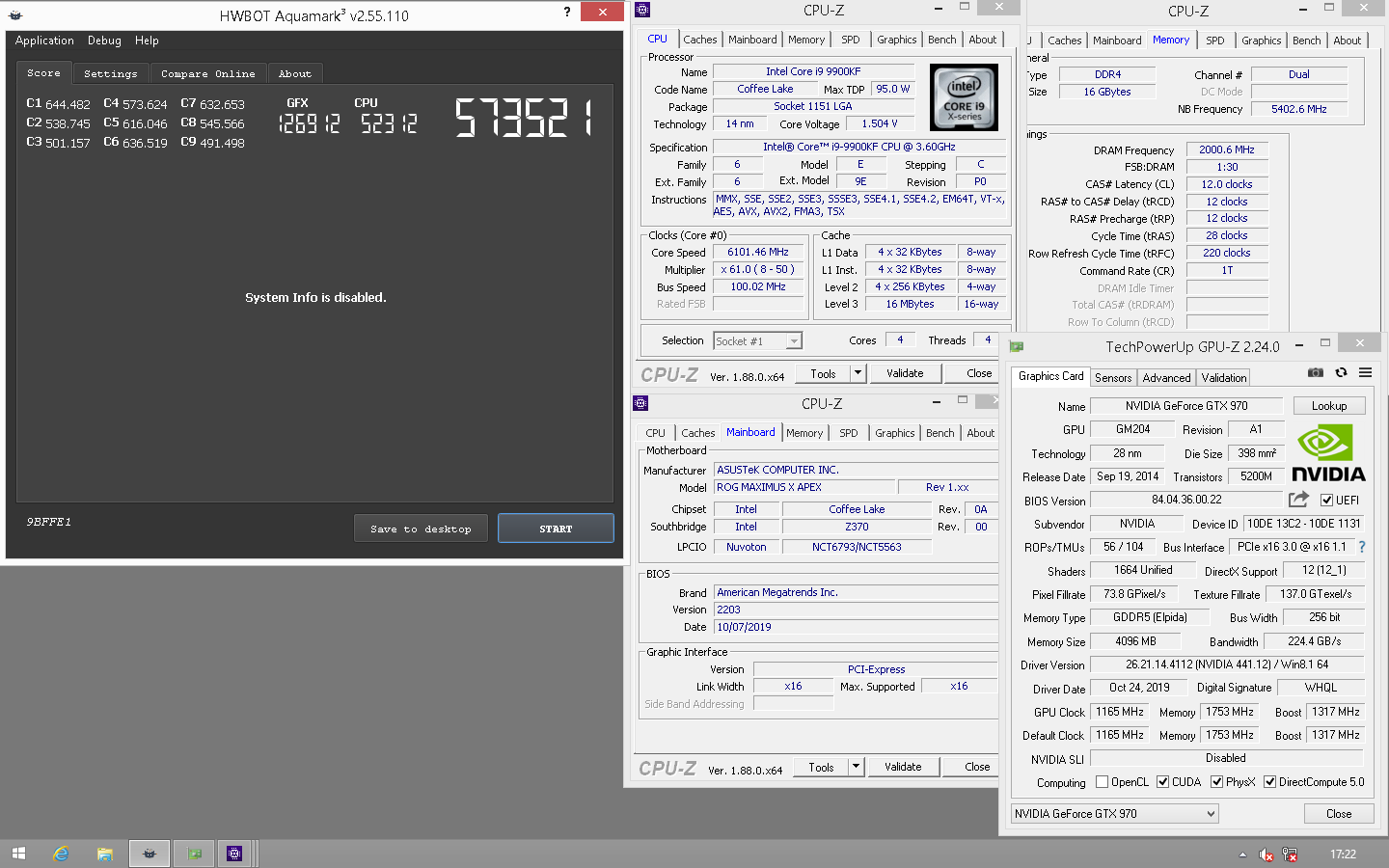
Task: Refresh GPU-Z data with the refresh icon
Action: [x=1341, y=372]
